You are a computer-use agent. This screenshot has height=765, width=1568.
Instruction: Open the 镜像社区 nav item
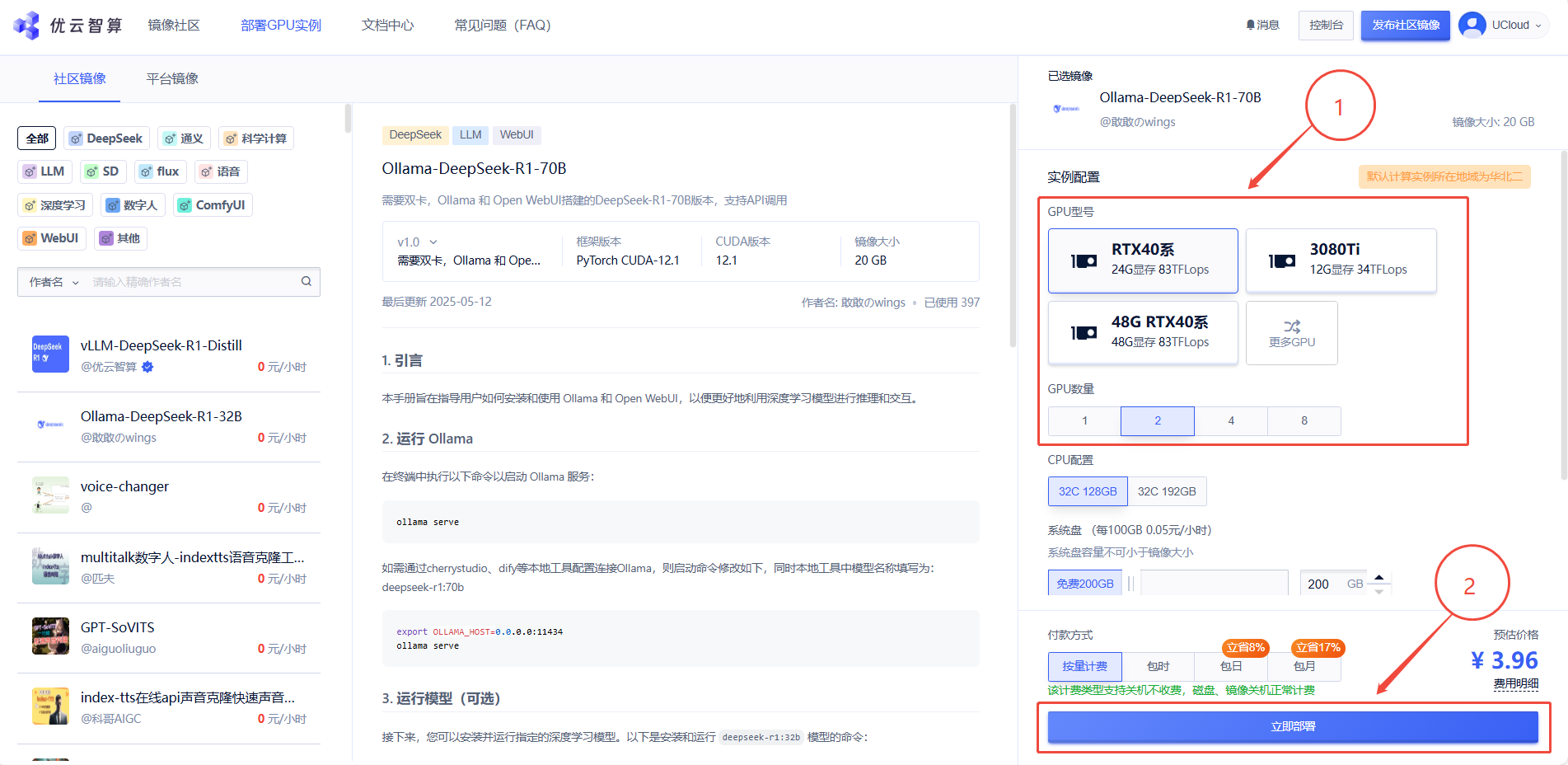pyautogui.click(x=174, y=26)
